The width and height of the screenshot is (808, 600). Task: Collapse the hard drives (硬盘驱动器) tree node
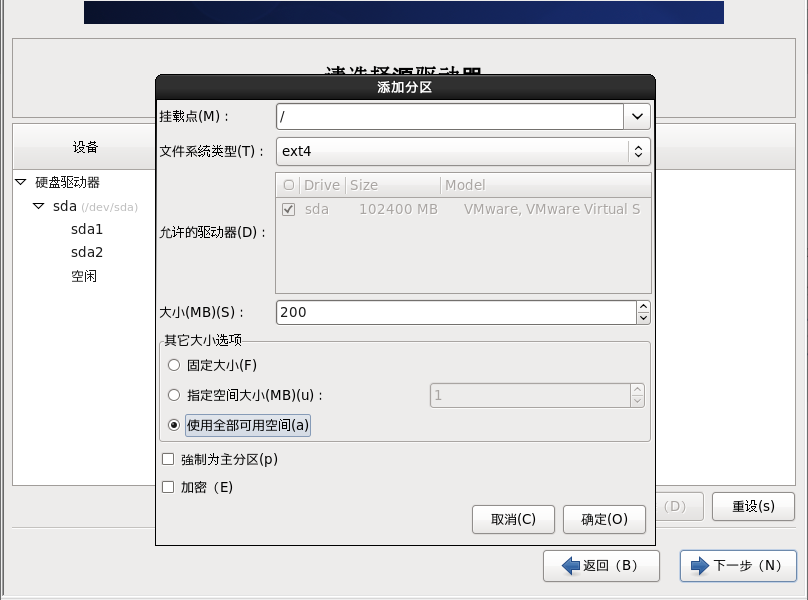(21, 182)
